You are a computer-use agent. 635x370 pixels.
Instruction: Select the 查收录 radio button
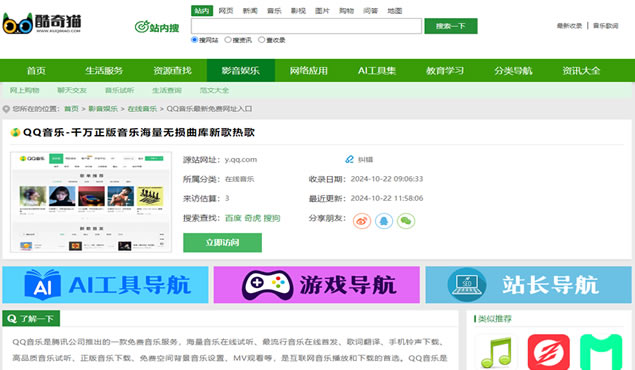tap(262, 40)
